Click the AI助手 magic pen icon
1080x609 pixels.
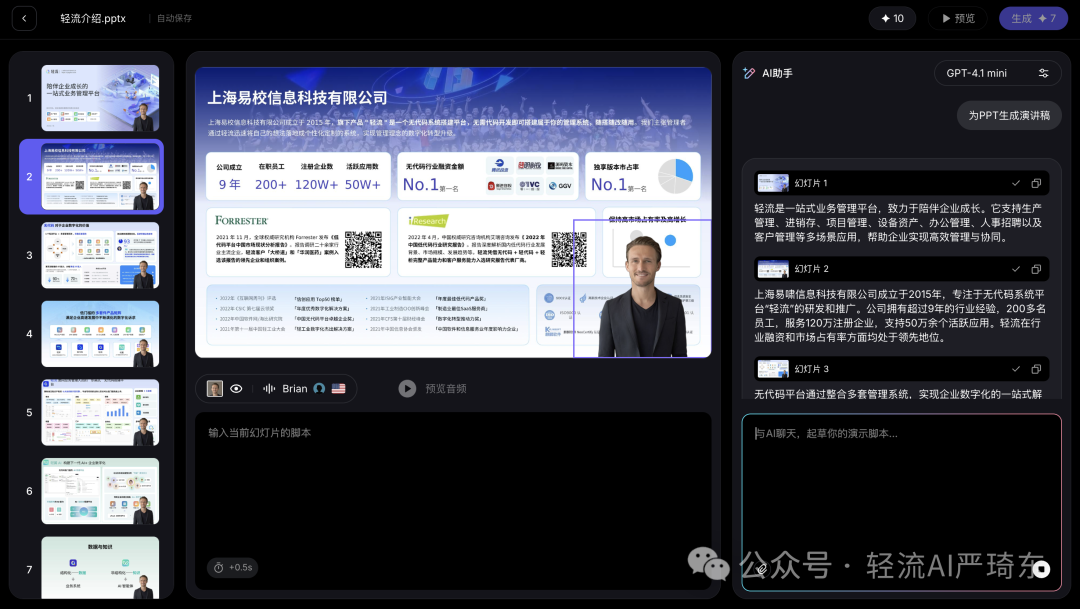(749, 72)
